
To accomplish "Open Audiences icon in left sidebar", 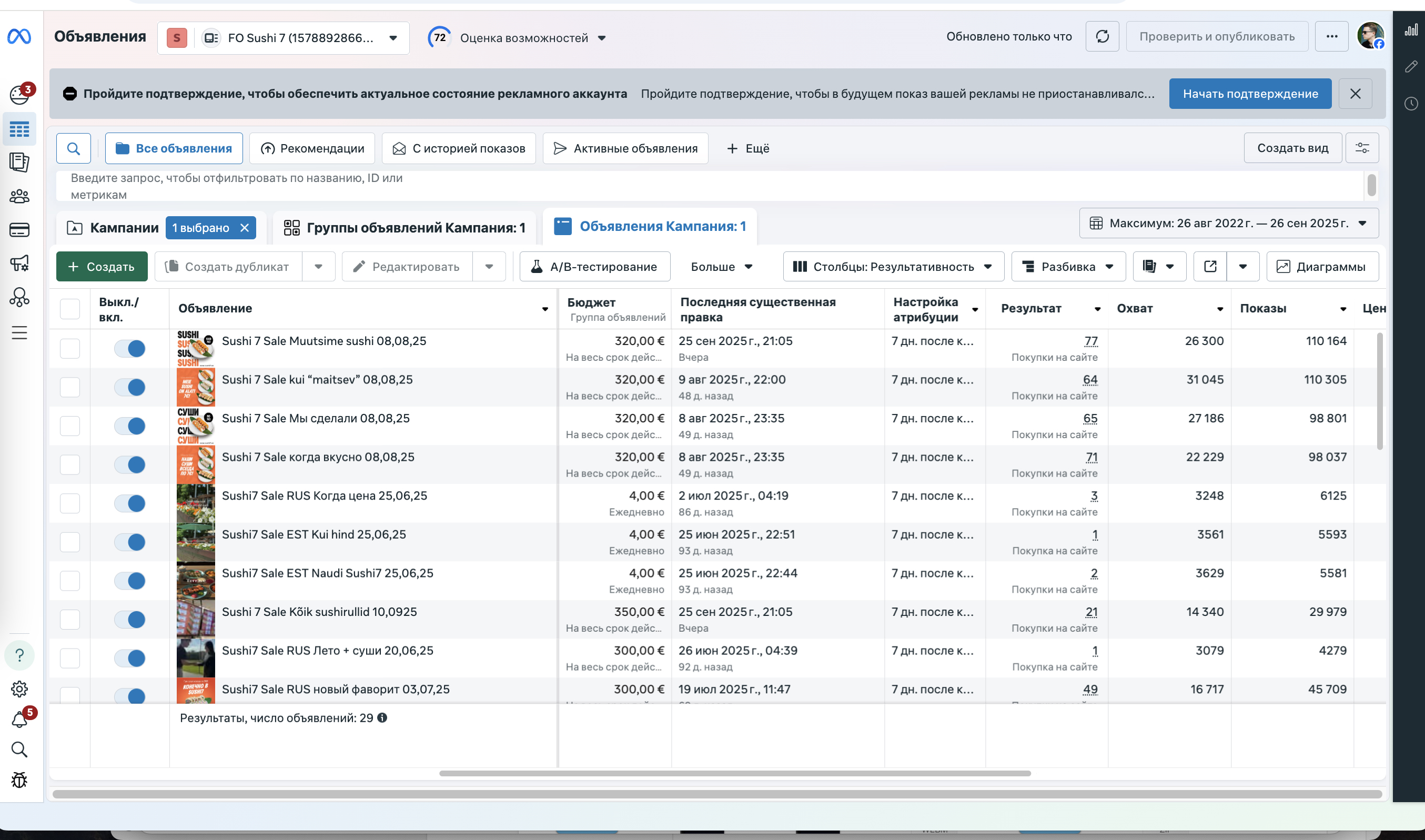I will tap(19, 196).
